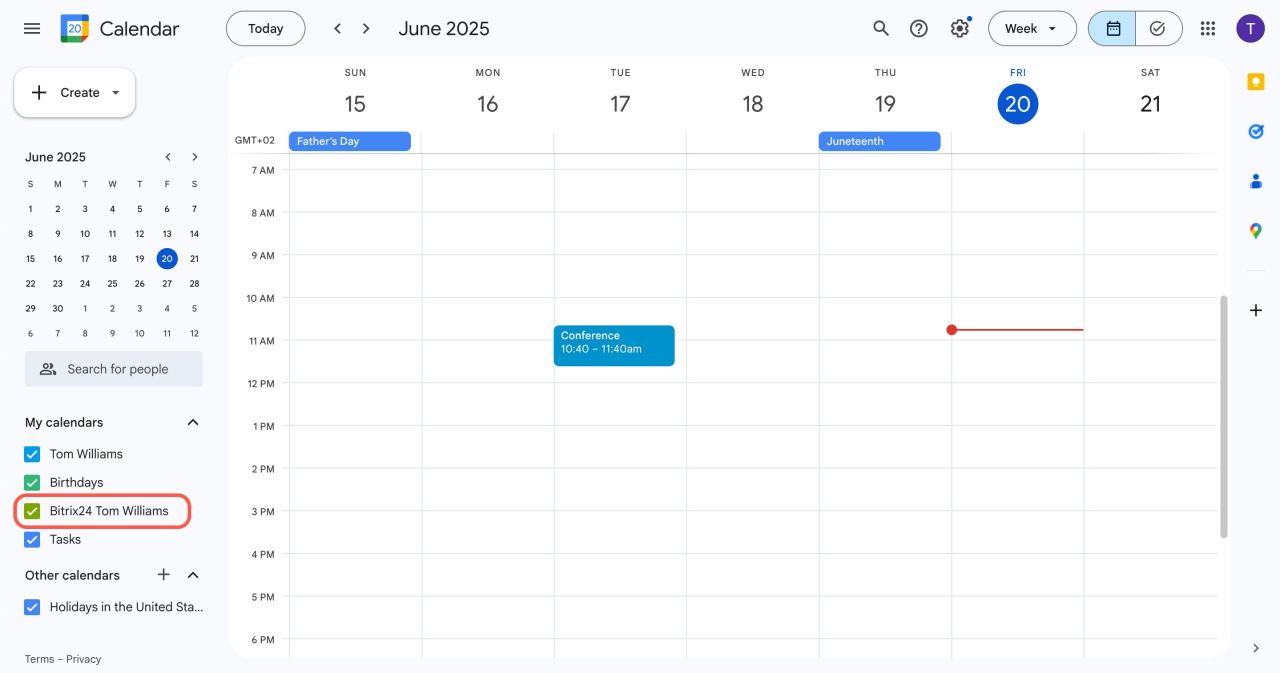Viewport: 1280px width, 673px height.
Task: Switch to the Calendar view tab
Action: point(1113,29)
